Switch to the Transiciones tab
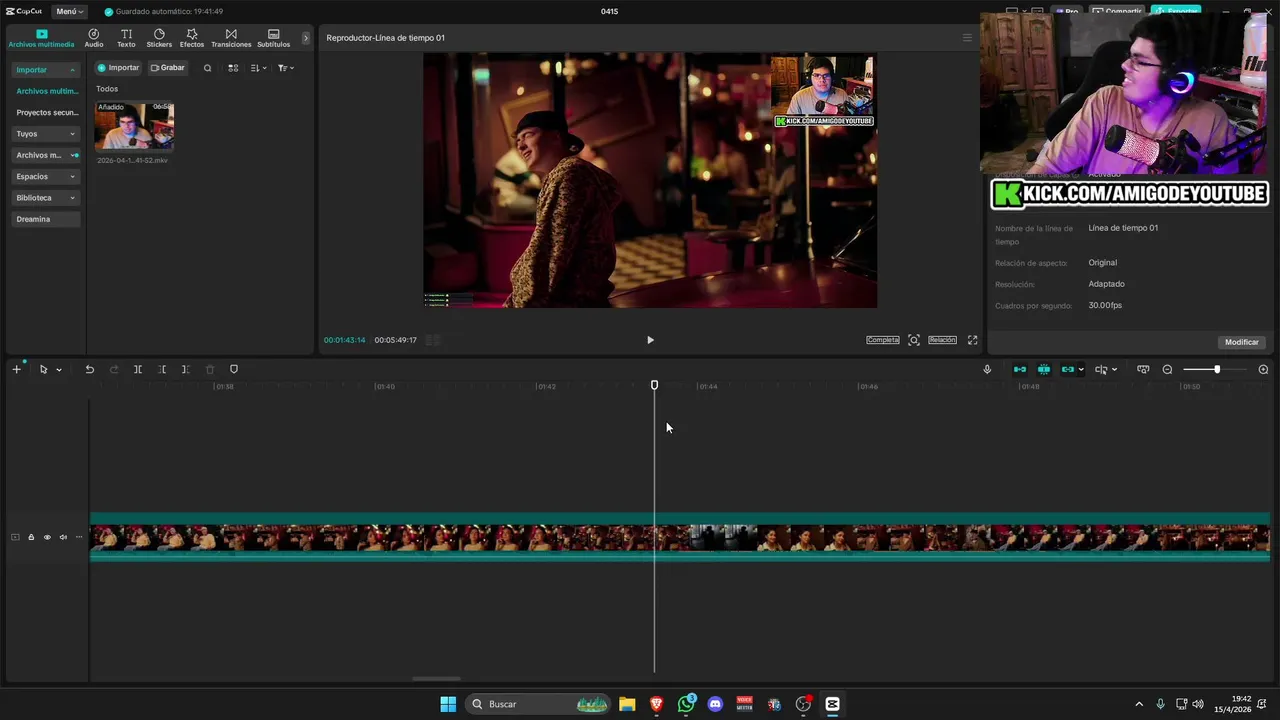 (231, 38)
